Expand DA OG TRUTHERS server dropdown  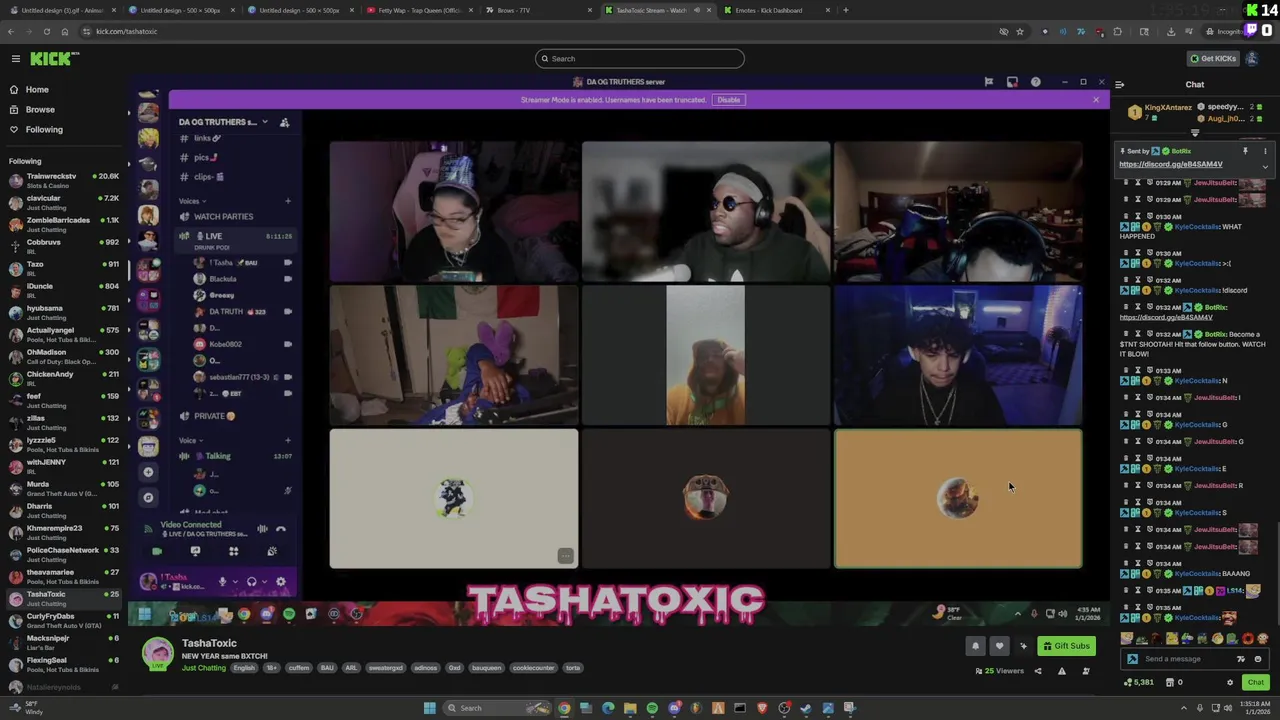(264, 122)
